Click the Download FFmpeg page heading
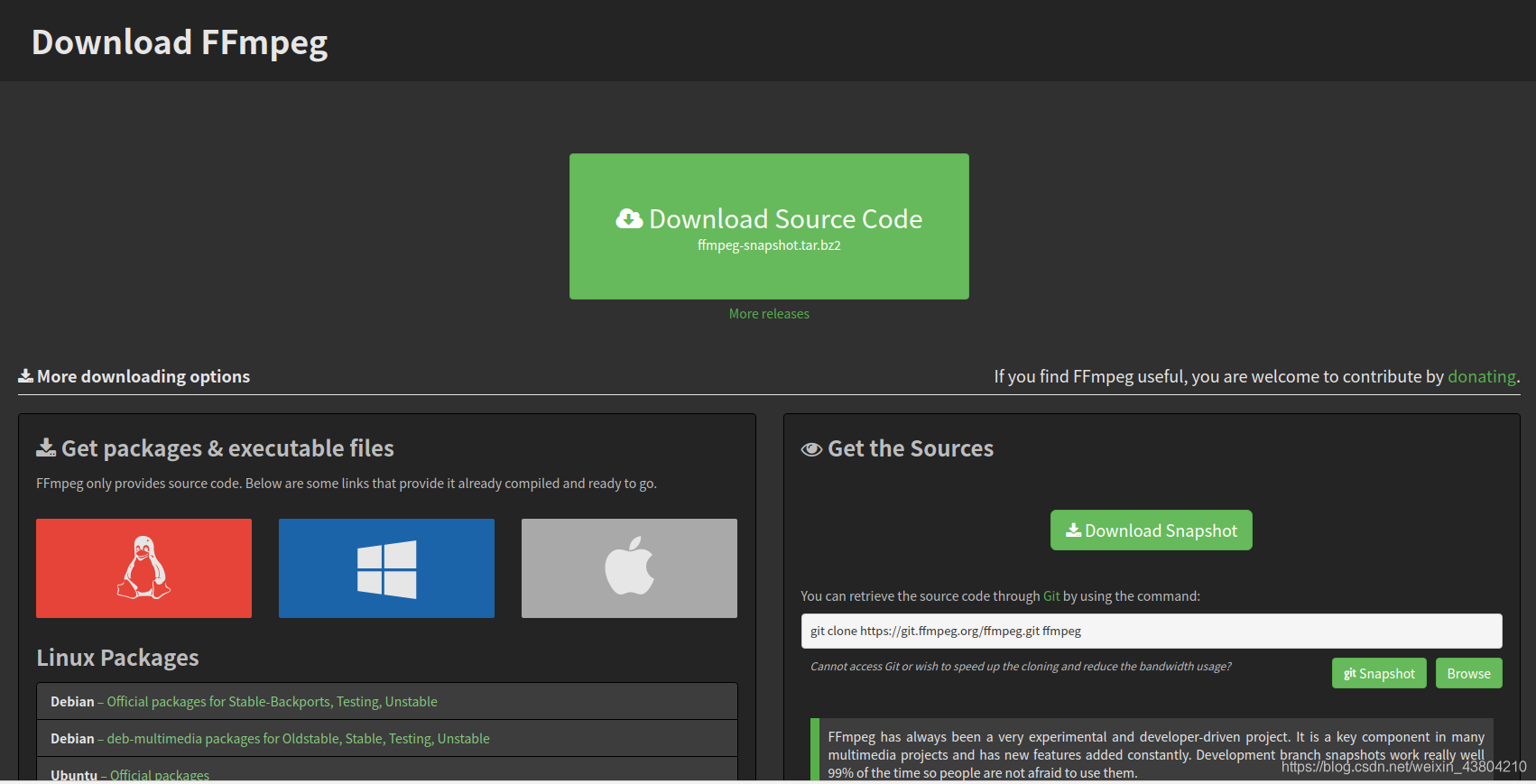This screenshot has width=1536, height=784. pyautogui.click(x=180, y=42)
